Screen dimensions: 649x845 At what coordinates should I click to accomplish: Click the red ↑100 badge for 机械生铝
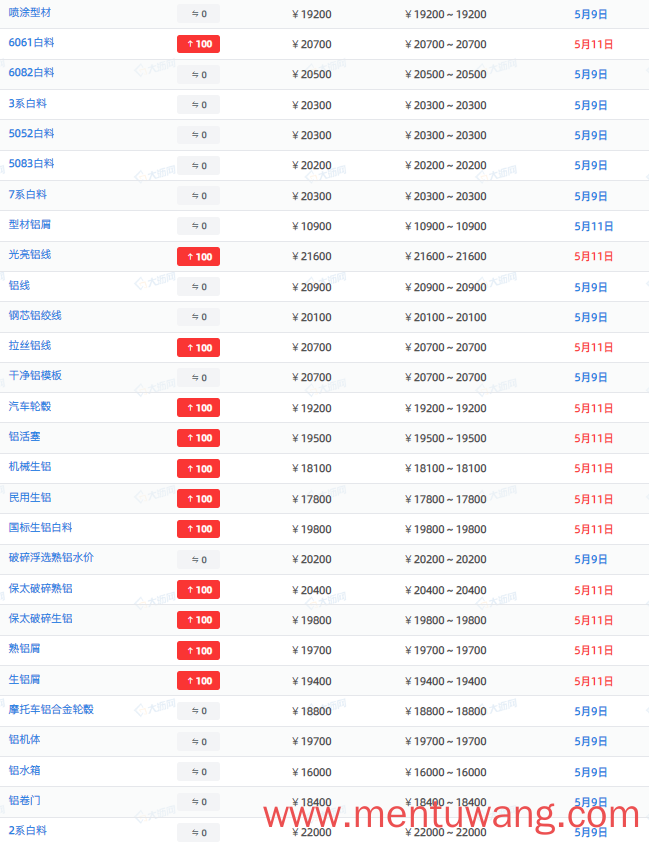(198, 469)
